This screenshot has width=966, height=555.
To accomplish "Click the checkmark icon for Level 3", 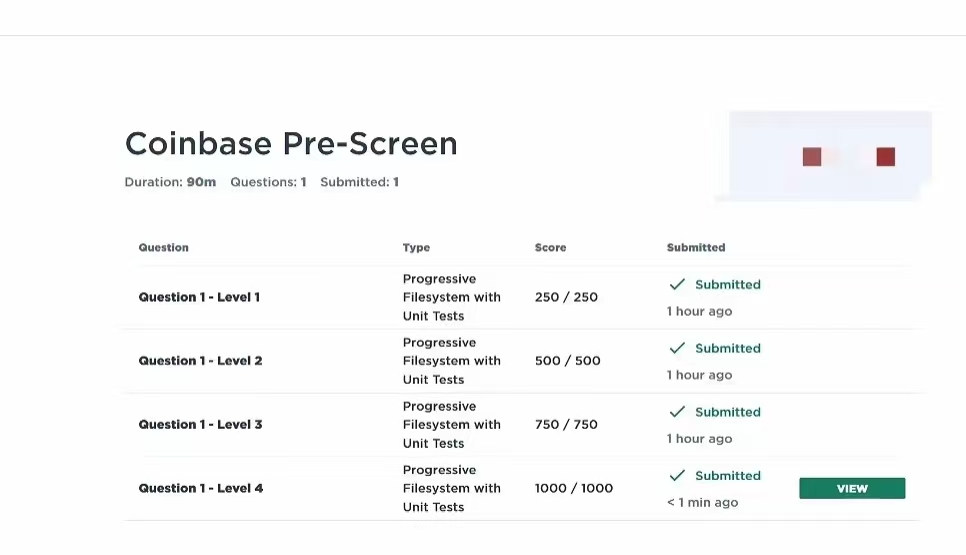I will (x=677, y=411).
